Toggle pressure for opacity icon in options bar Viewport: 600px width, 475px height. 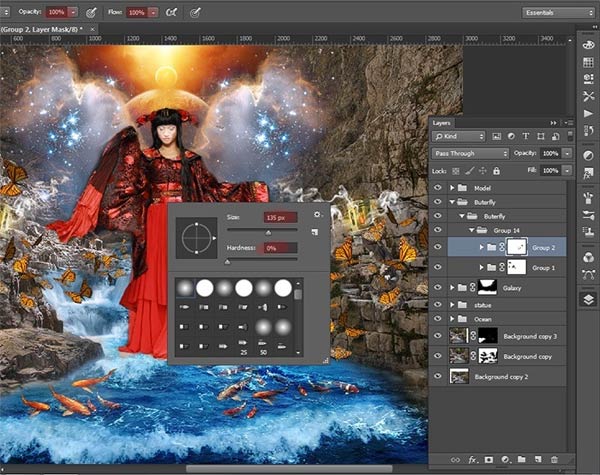click(x=91, y=13)
